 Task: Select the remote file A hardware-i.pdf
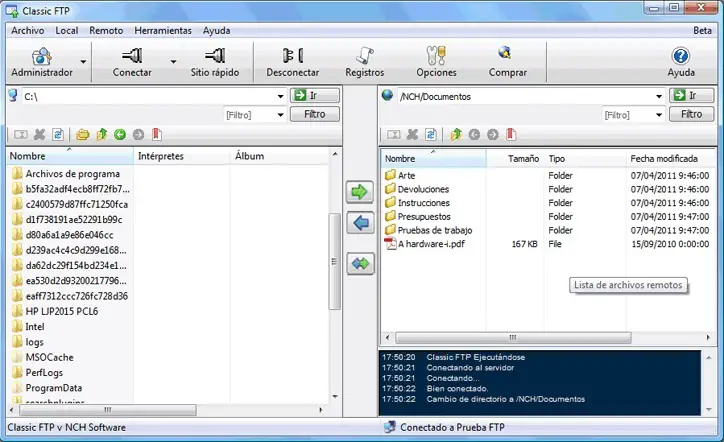click(x=430, y=244)
